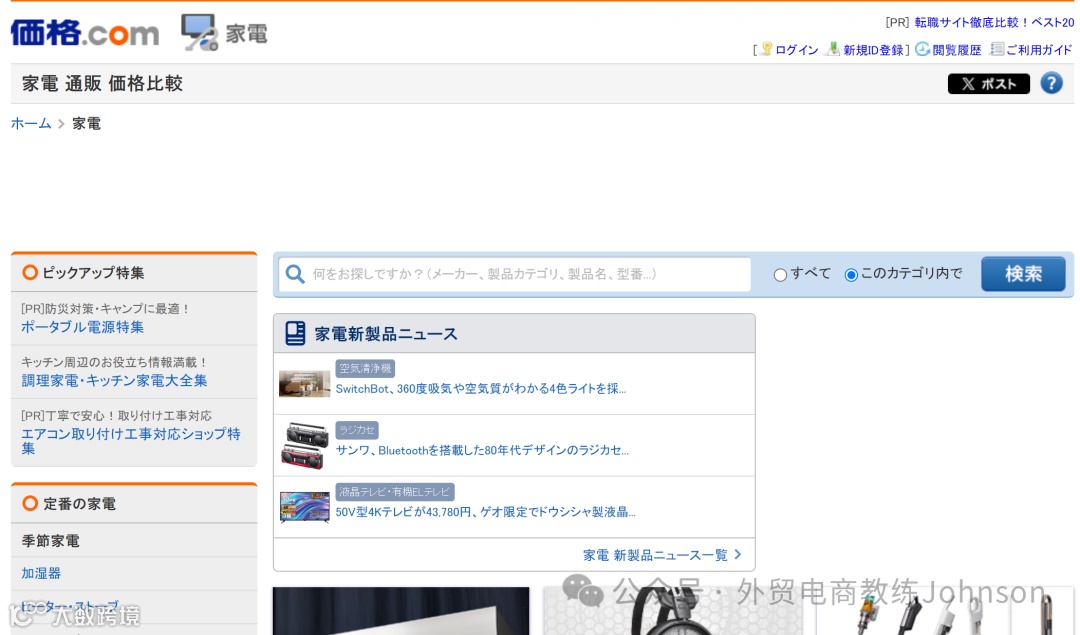Click the 新規ID登録 registration icon
Viewport: 1080px width, 635px height.
[833, 49]
